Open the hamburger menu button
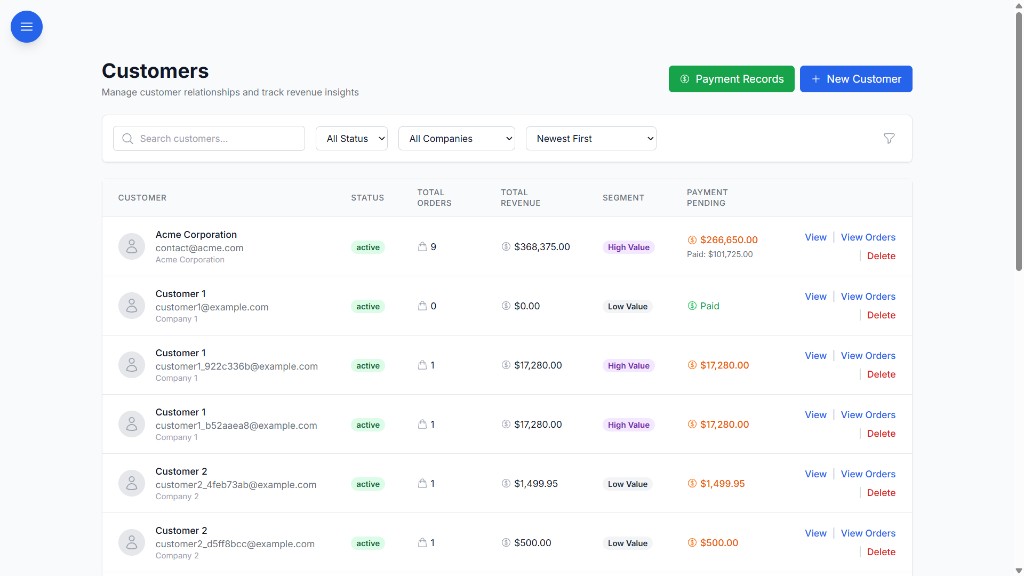The height and width of the screenshot is (576, 1024). click(x=27, y=27)
